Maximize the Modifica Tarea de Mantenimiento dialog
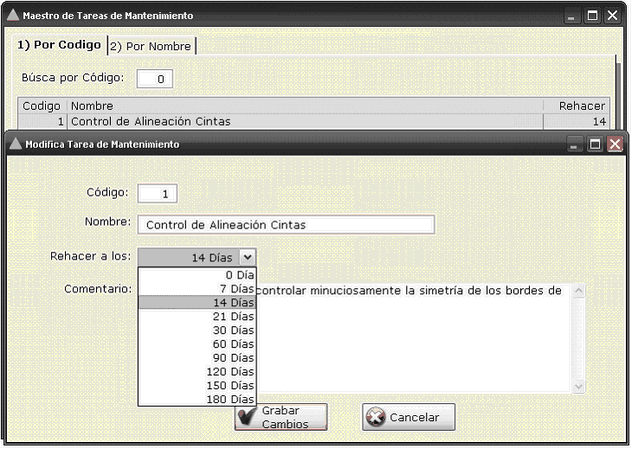This screenshot has width=632, height=449. 595,144
